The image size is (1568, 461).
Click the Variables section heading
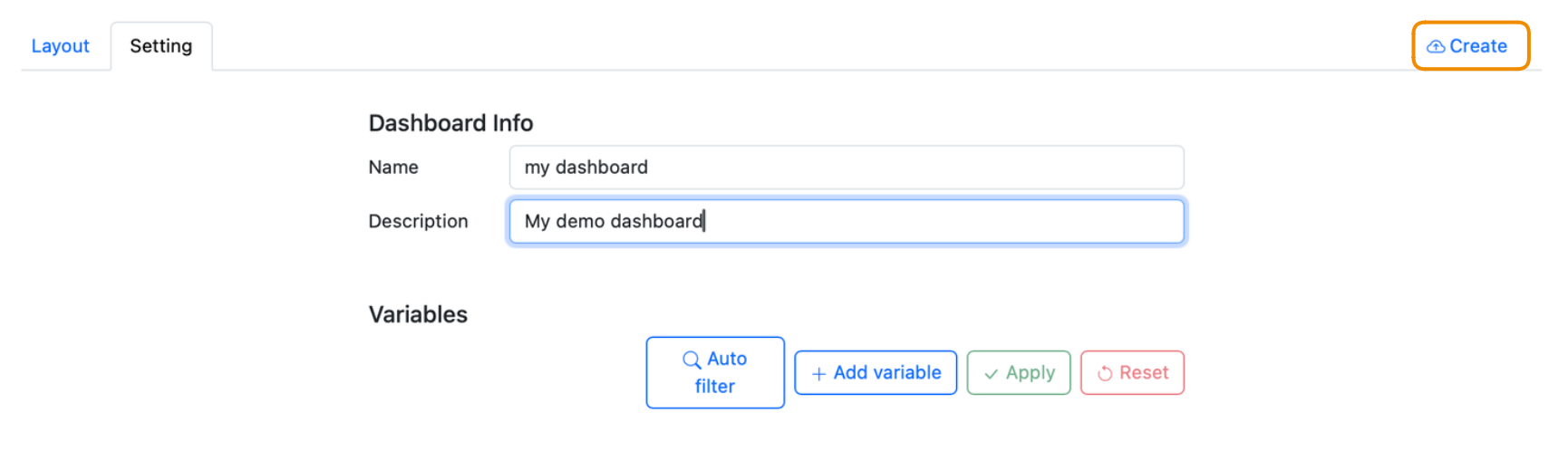(x=418, y=314)
